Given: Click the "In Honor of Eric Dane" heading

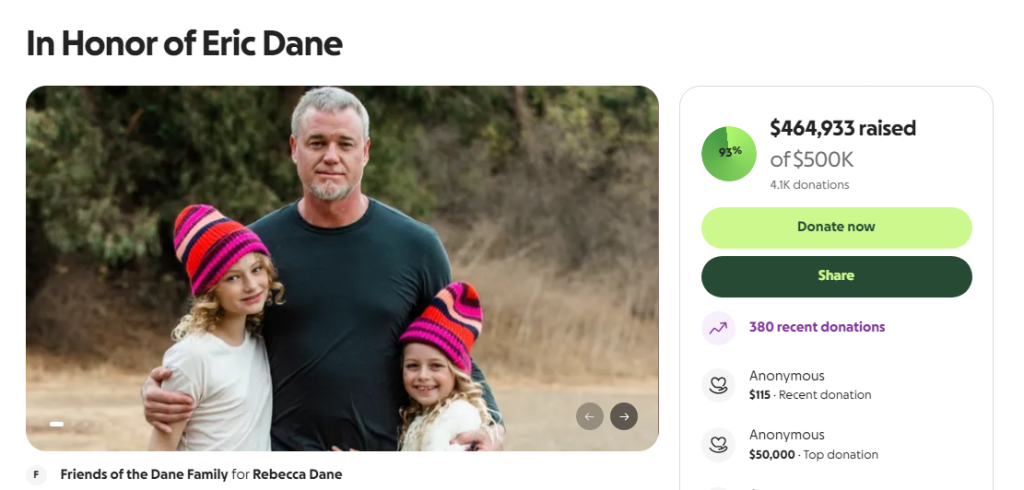Looking at the screenshot, I should (x=184, y=44).
